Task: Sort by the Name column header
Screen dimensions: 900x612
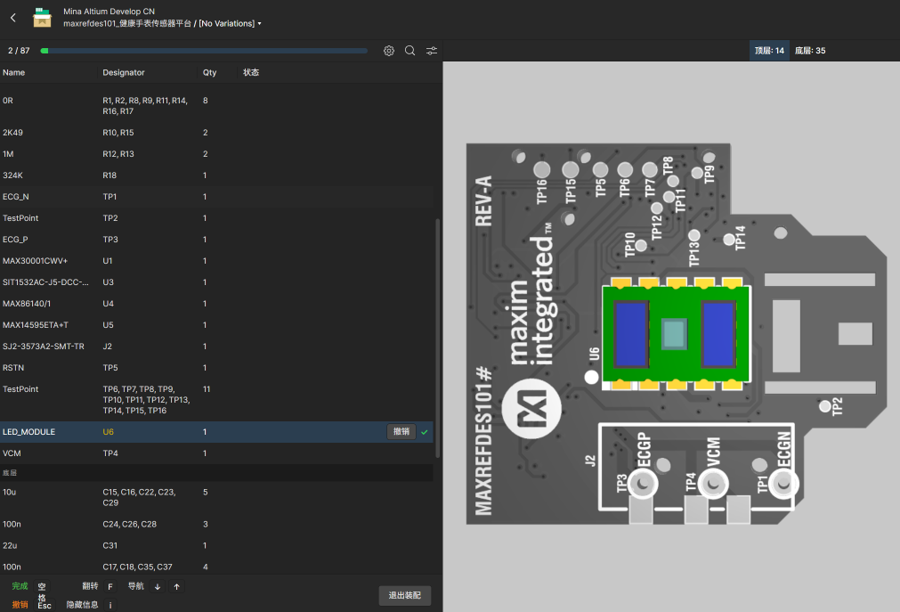Action: point(14,72)
